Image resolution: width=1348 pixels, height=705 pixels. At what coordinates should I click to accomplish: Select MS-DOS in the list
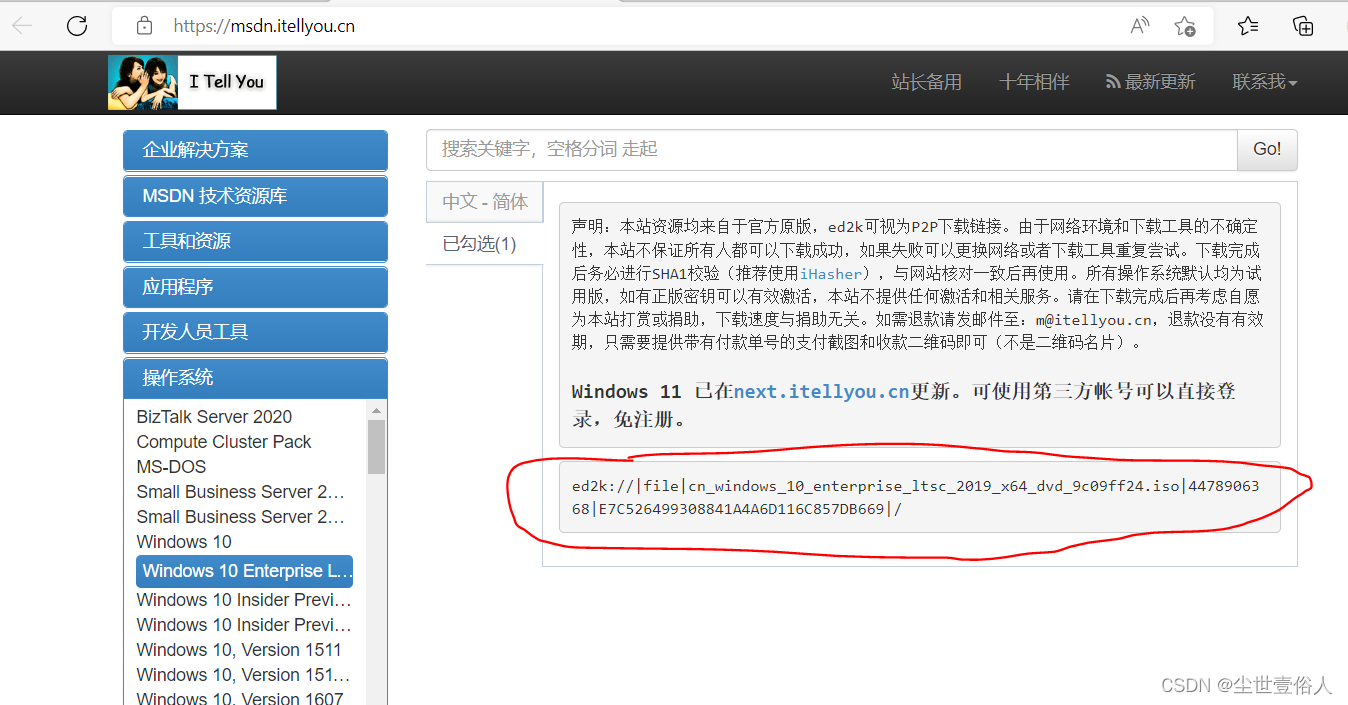[x=171, y=467]
